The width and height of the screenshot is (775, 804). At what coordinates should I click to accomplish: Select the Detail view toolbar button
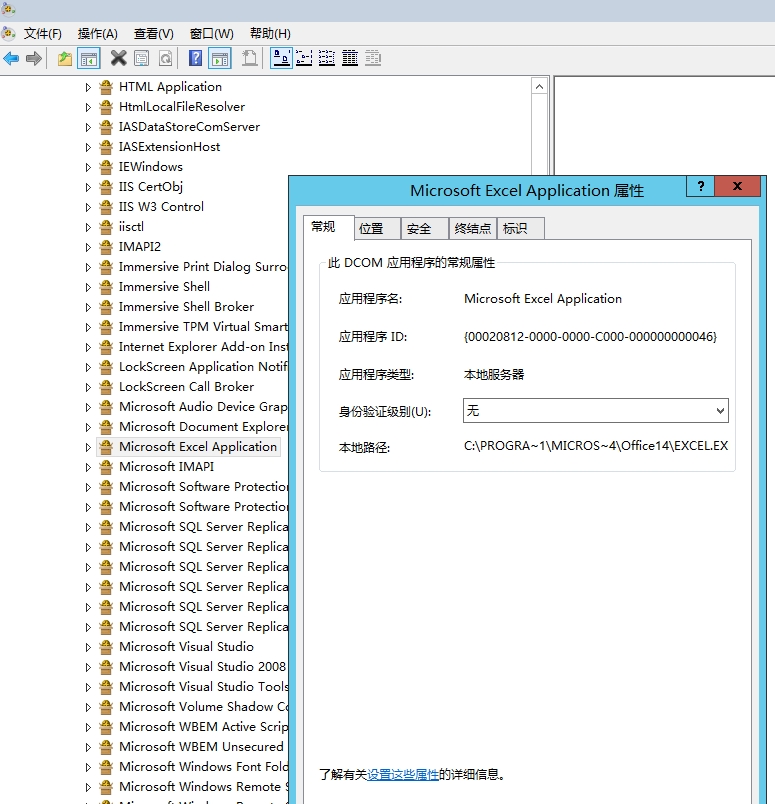coord(350,58)
